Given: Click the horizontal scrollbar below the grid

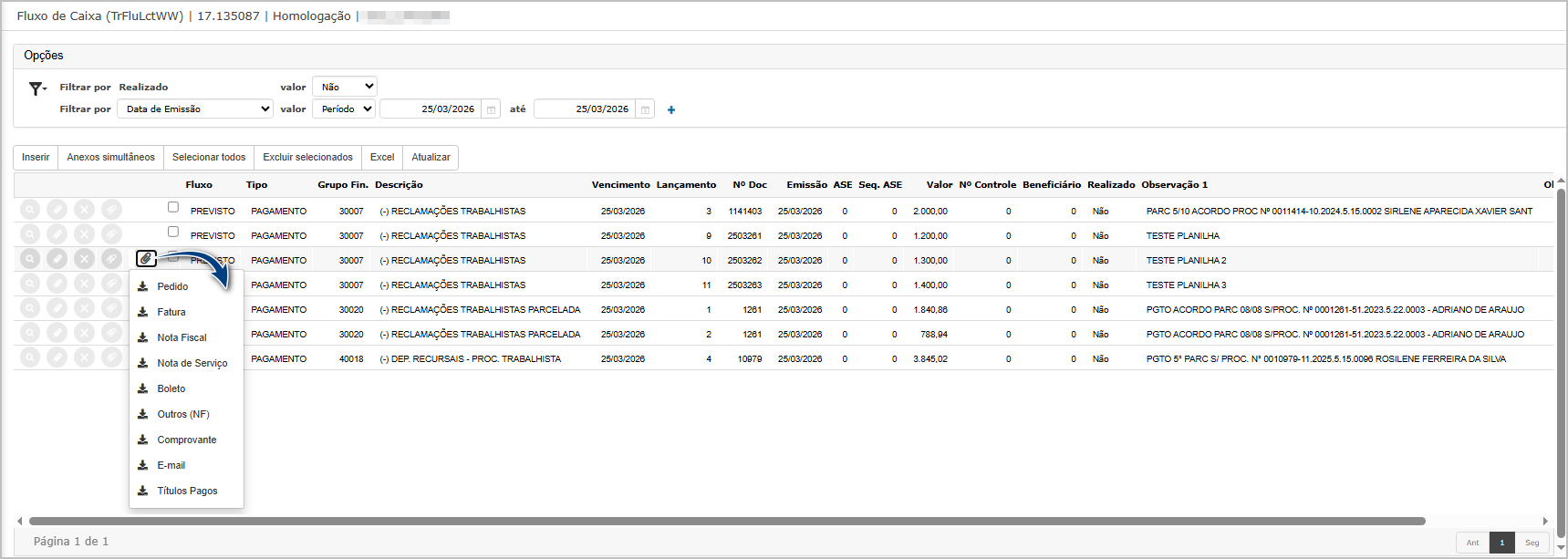Looking at the screenshot, I should point(726,522).
